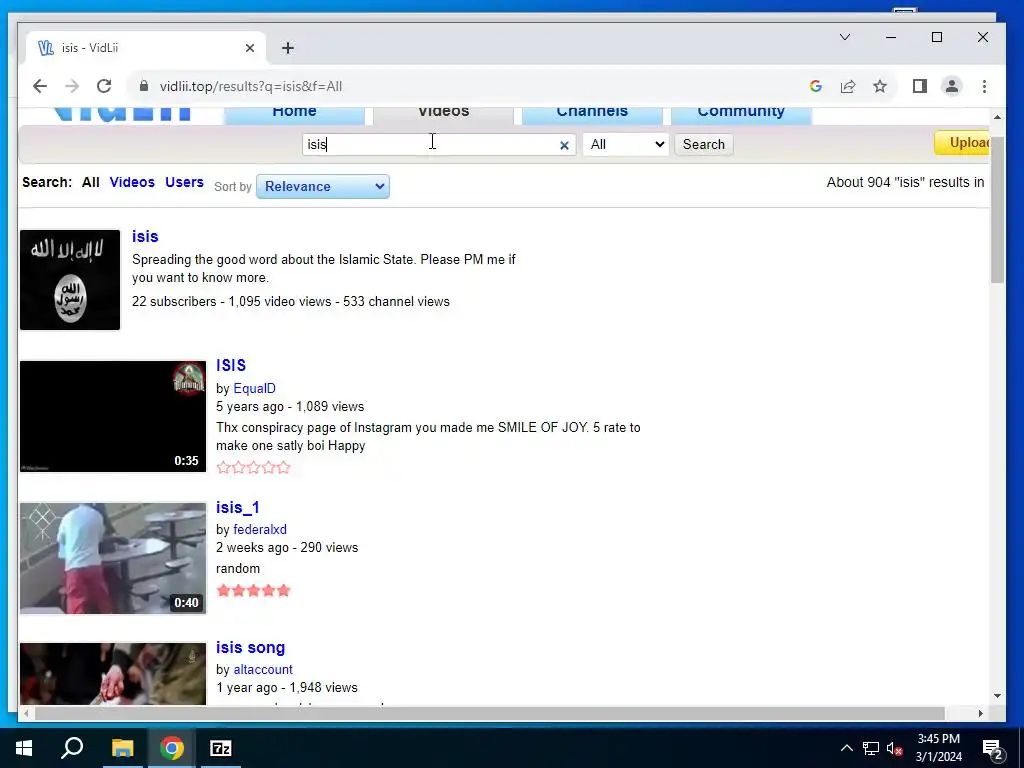Clear the search box with the X icon
Viewport: 1024px width, 768px height.
[564, 146]
